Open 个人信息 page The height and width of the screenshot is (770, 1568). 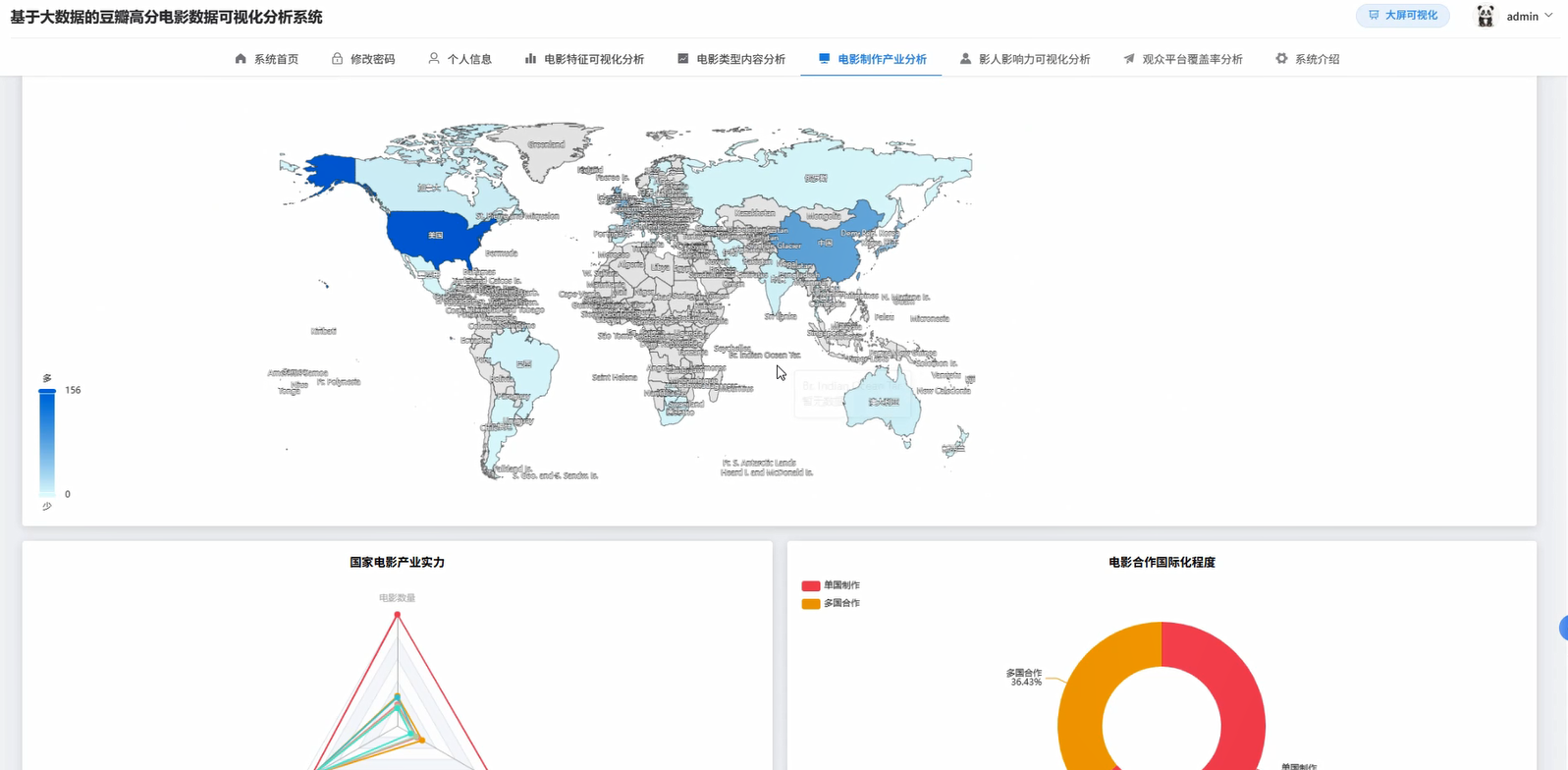(x=460, y=59)
